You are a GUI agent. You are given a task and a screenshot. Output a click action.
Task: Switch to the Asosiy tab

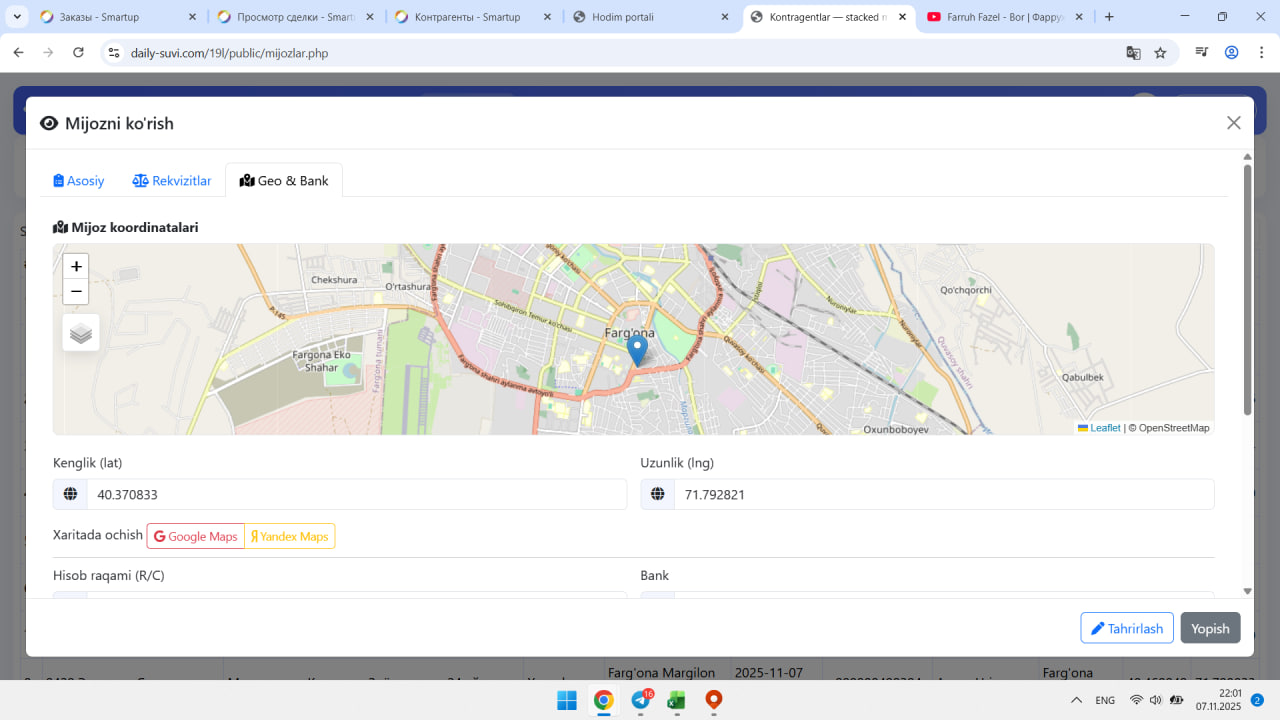click(x=79, y=181)
